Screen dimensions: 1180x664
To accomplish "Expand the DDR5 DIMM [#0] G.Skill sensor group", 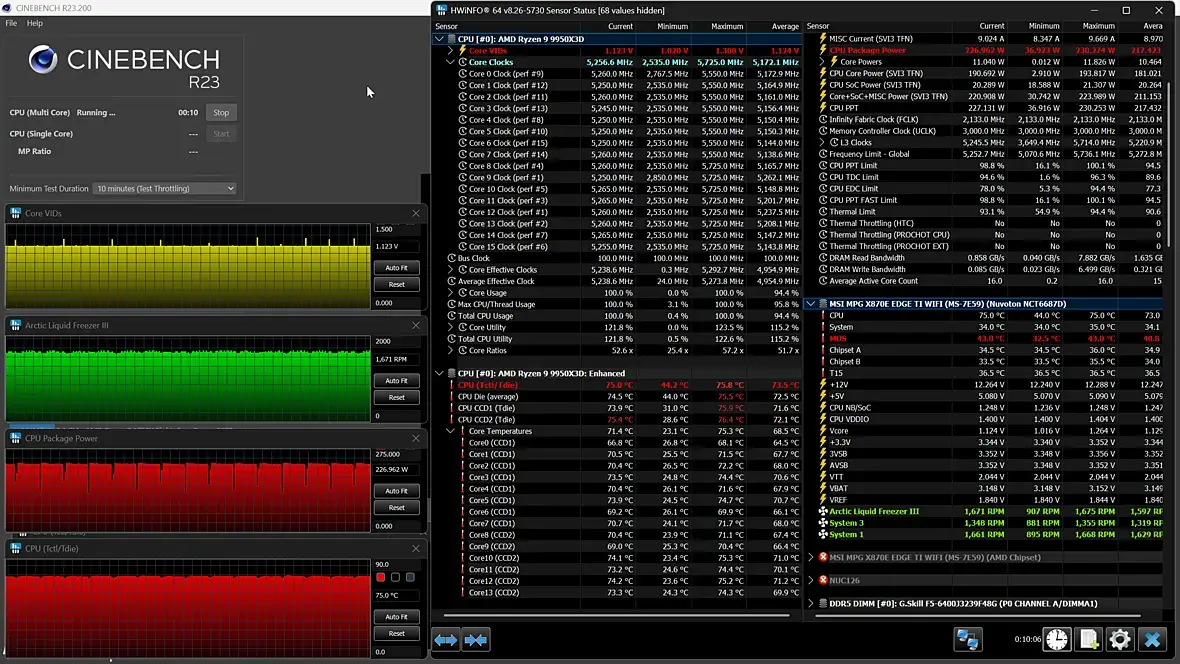I will pyautogui.click(x=811, y=604).
